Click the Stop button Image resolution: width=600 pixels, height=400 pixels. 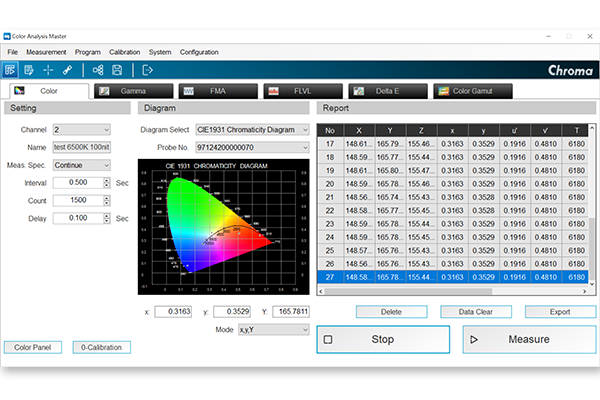(383, 339)
